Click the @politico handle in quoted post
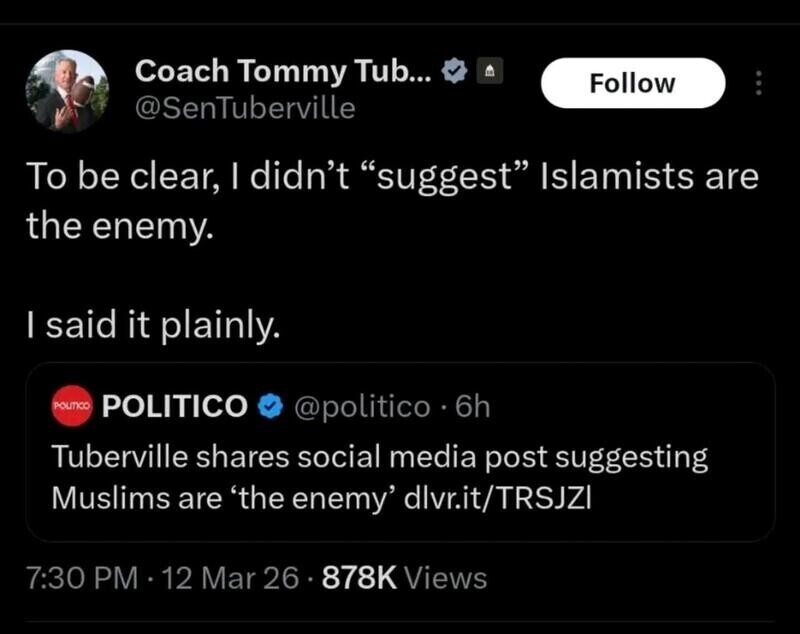 pos(358,406)
